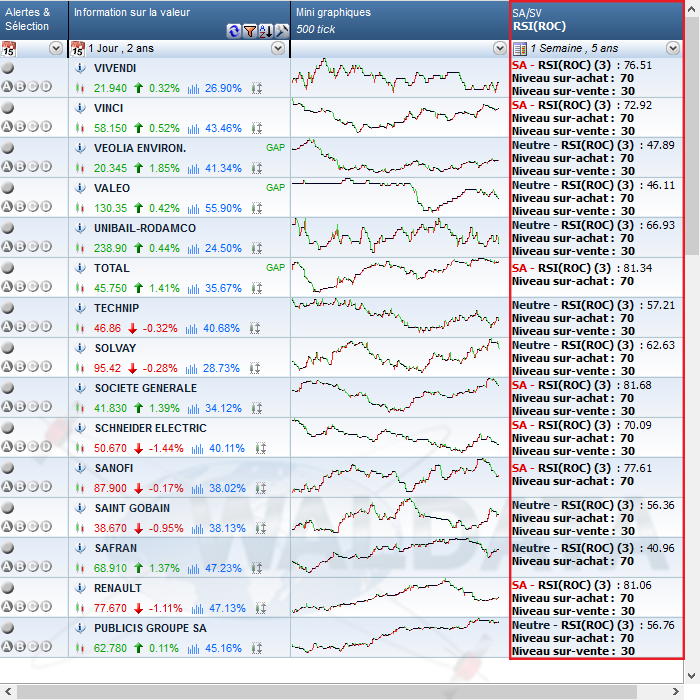This screenshot has height=700, width=700.
Task: Click the calendar icon under Alertes & Sélection
Action: tap(8, 49)
